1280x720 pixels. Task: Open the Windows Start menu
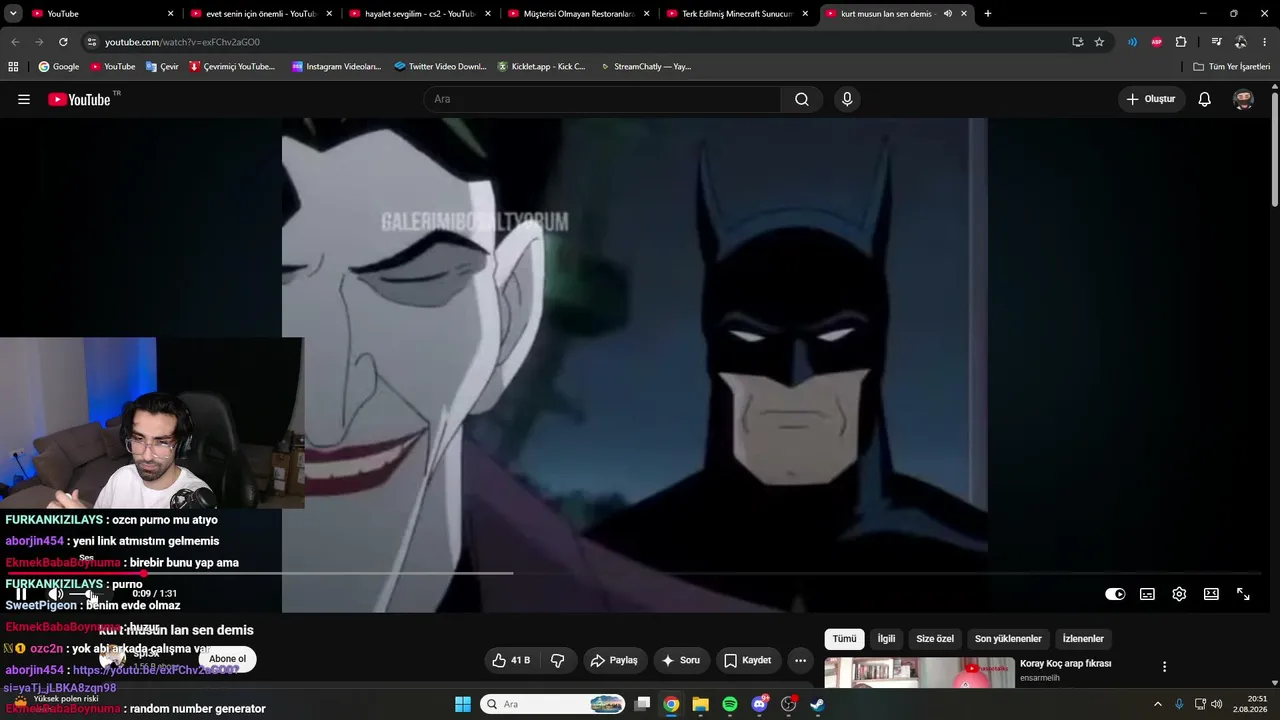(x=463, y=704)
